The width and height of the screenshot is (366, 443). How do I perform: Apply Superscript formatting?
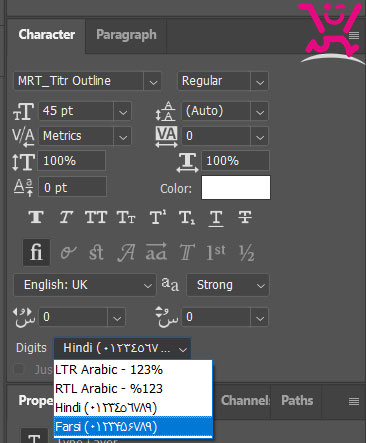[x=158, y=217]
